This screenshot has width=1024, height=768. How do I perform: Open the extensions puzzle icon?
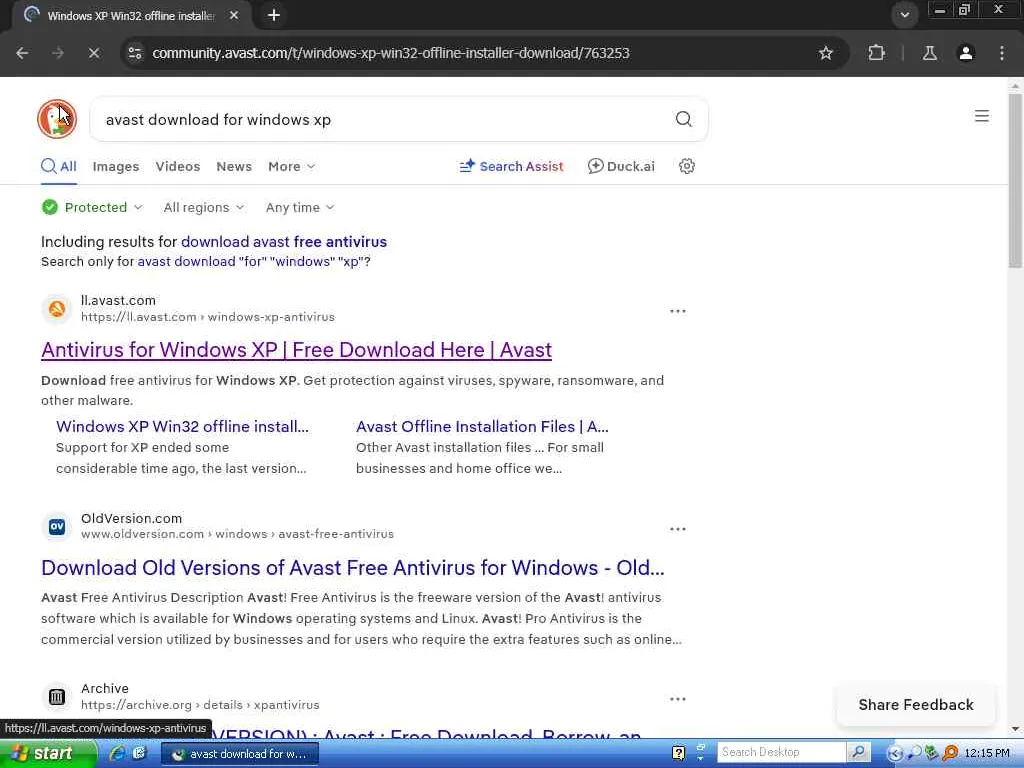tap(876, 53)
